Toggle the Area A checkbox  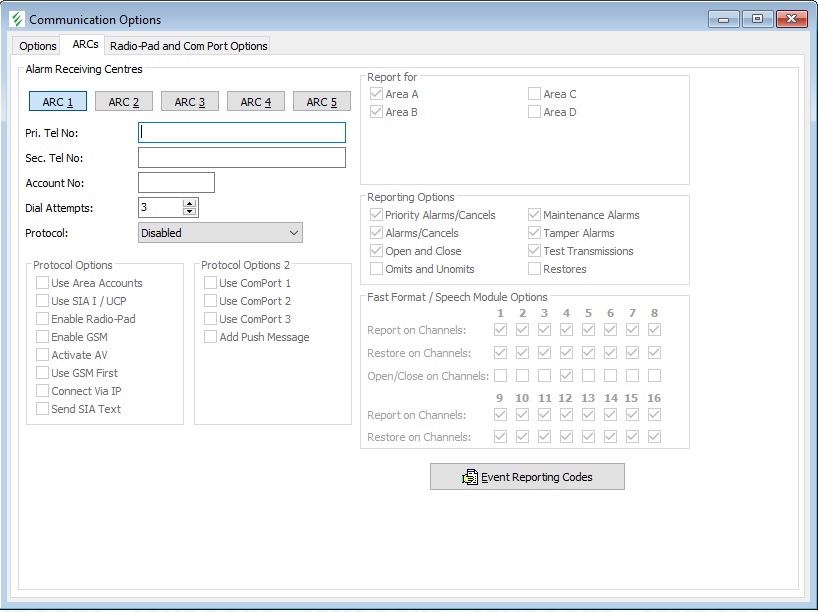coord(376,94)
